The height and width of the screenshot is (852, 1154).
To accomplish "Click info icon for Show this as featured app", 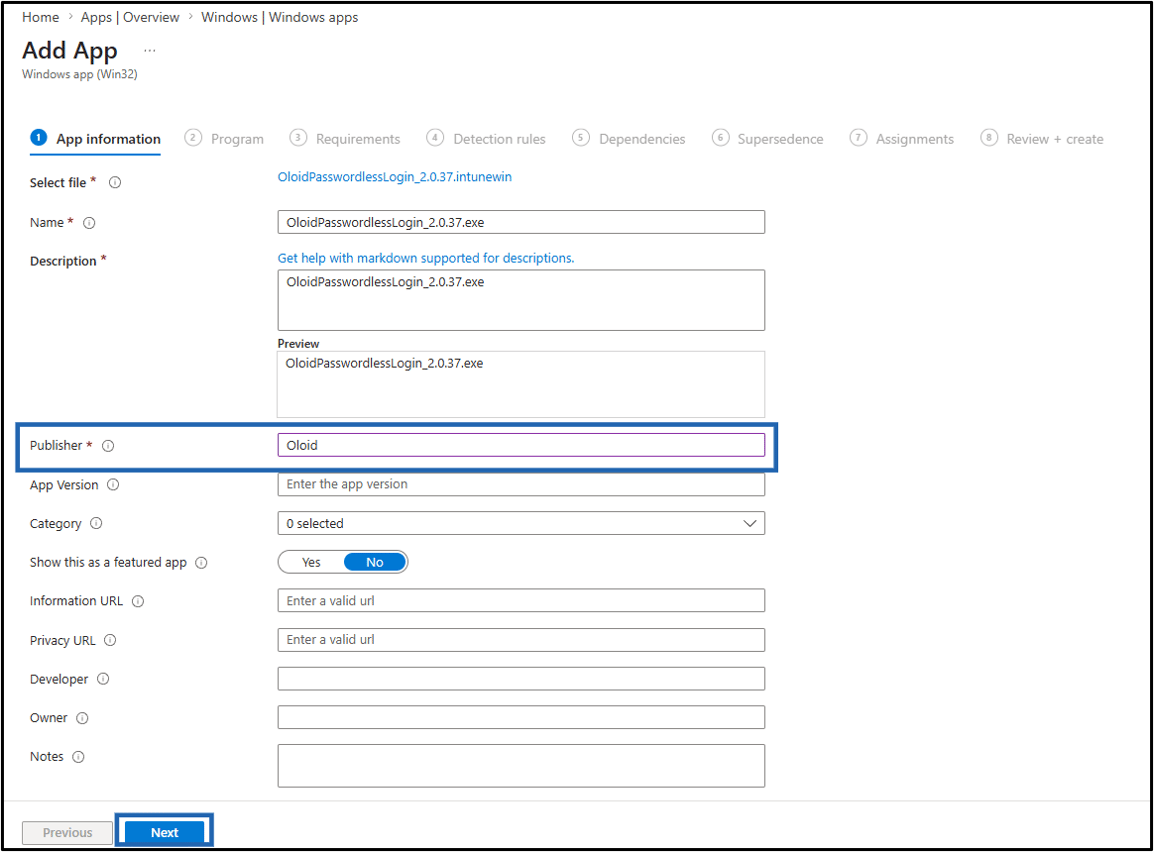I will point(201,563).
